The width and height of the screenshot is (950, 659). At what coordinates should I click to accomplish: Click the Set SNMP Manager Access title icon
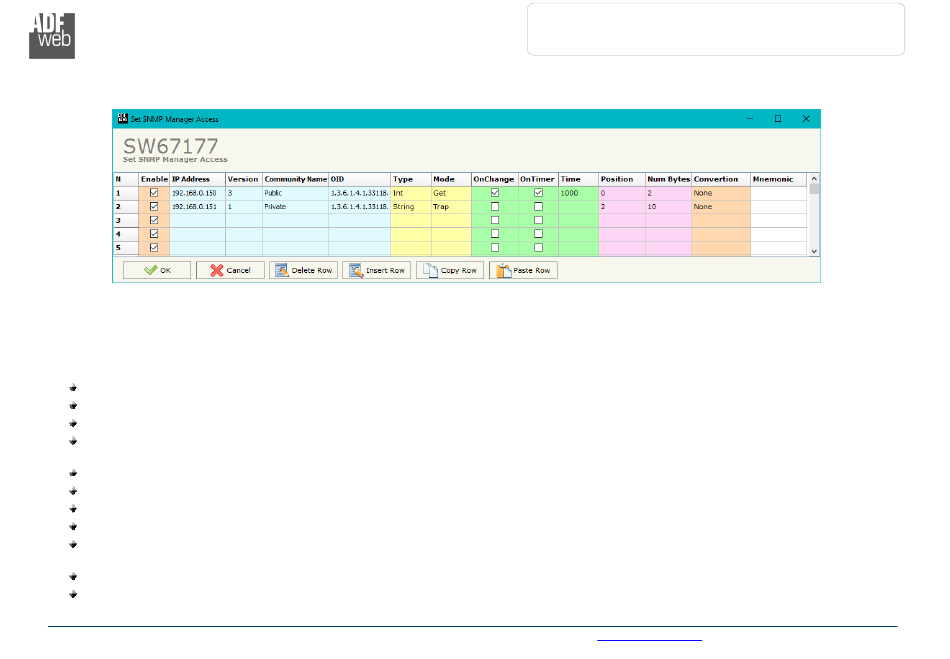pyautogui.click(x=123, y=119)
